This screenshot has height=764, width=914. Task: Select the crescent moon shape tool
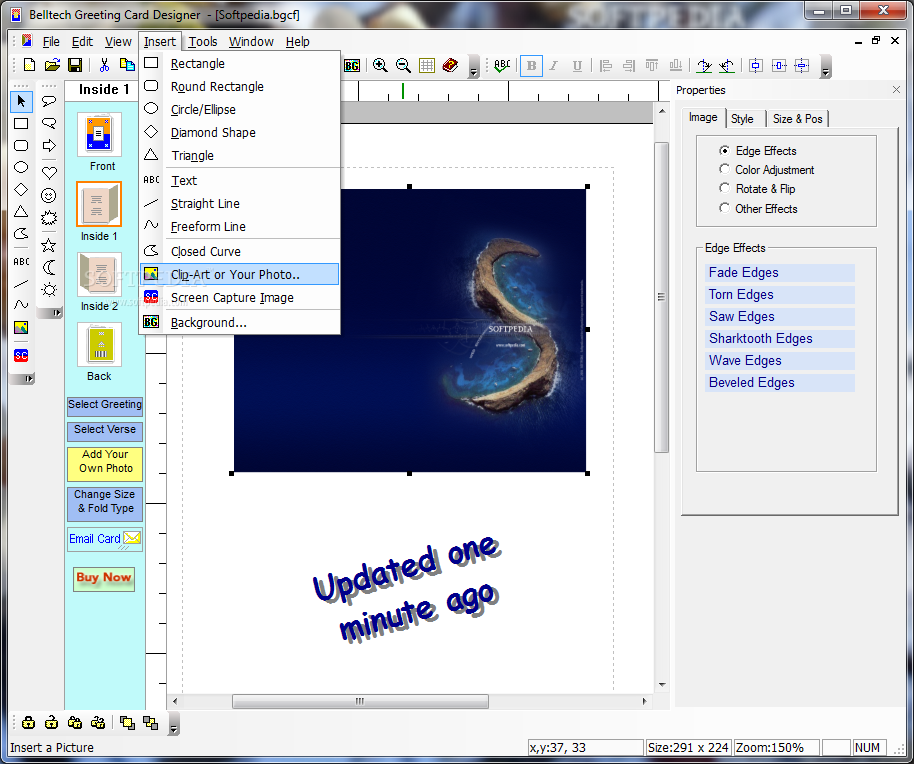pyautogui.click(x=49, y=267)
